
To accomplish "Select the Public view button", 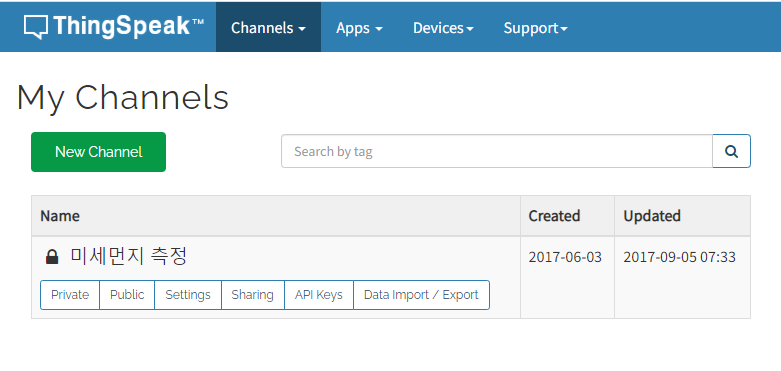I will 127,295.
